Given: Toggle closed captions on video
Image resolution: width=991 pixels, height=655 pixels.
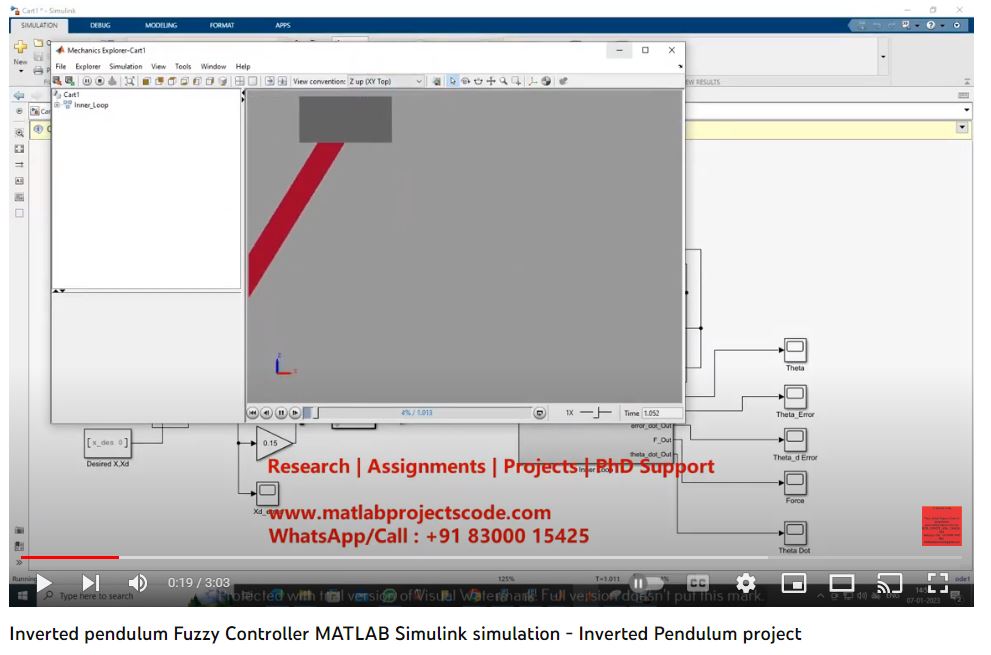Looking at the screenshot, I should pyautogui.click(x=697, y=582).
